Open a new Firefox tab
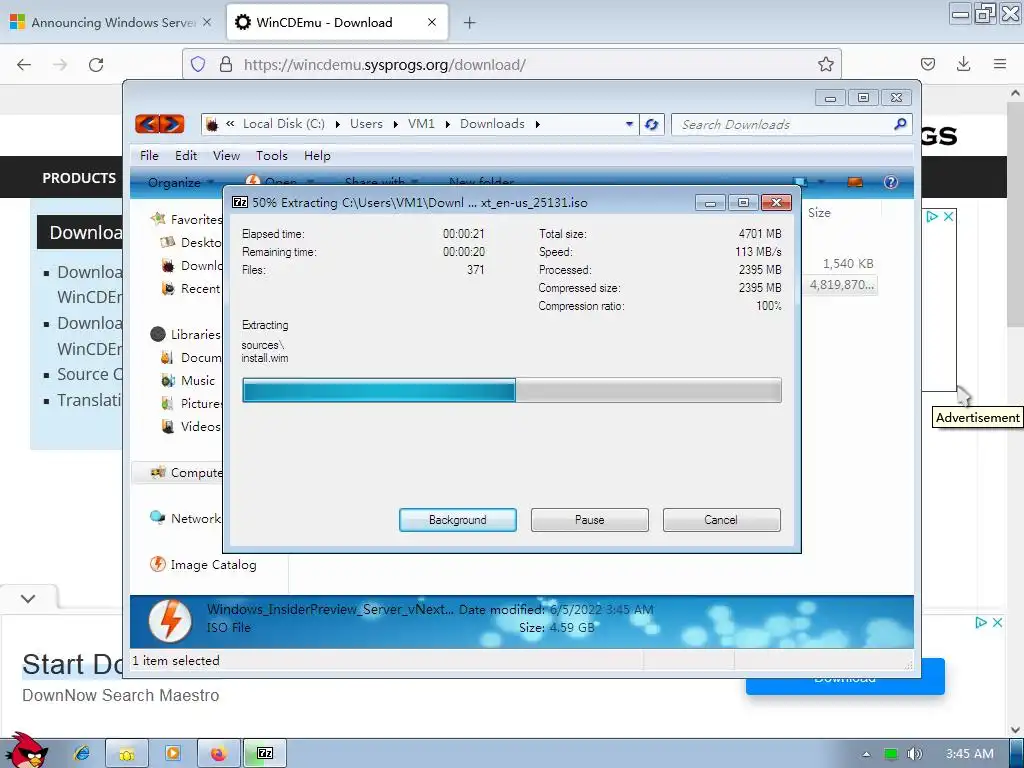The image size is (1024, 768). [470, 23]
